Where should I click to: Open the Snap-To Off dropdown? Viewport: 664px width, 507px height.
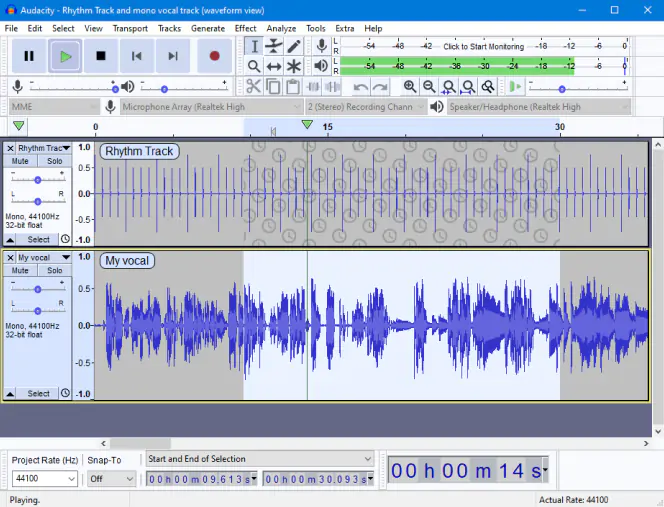(x=111, y=479)
